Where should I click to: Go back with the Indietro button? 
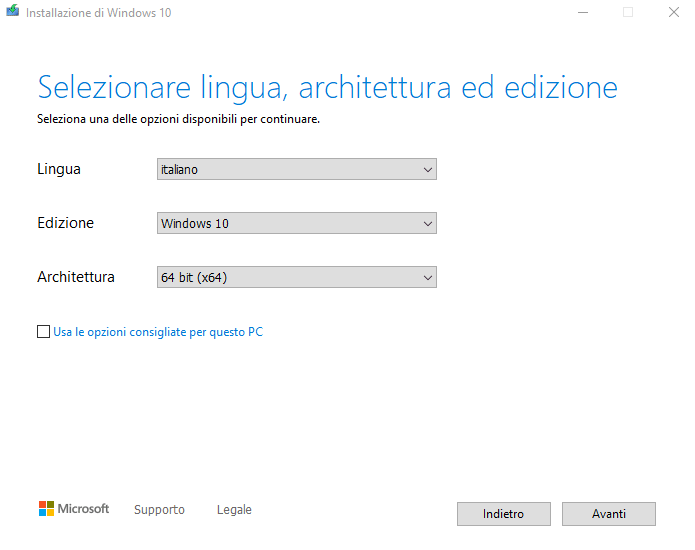click(x=504, y=514)
